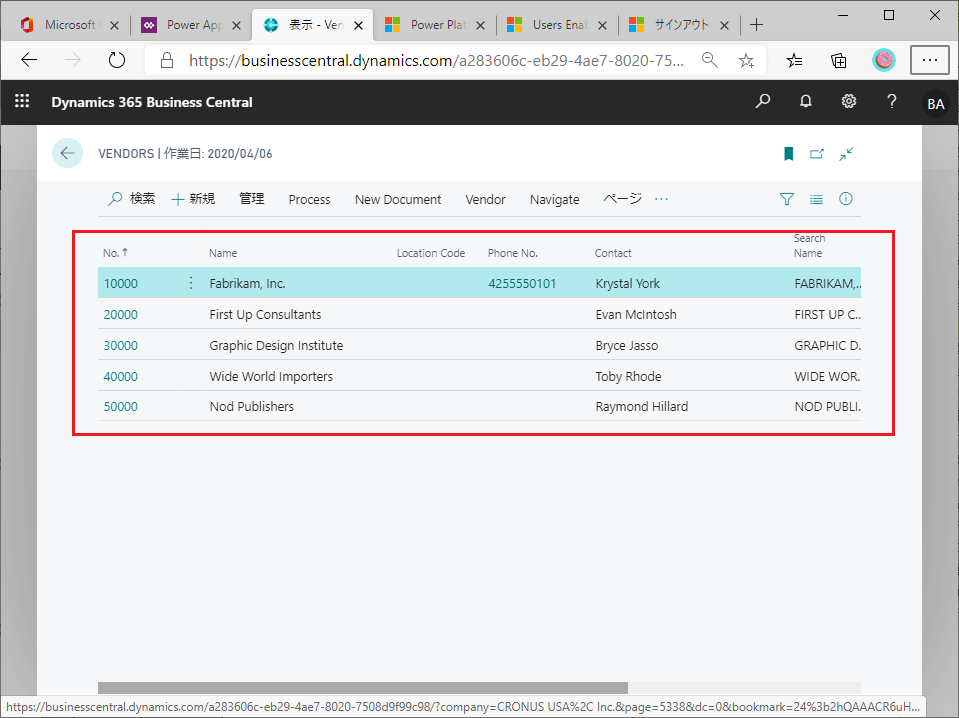Select the Raymond Hillard contact cell
Screen dimensions: 959x718
[x=642, y=406]
